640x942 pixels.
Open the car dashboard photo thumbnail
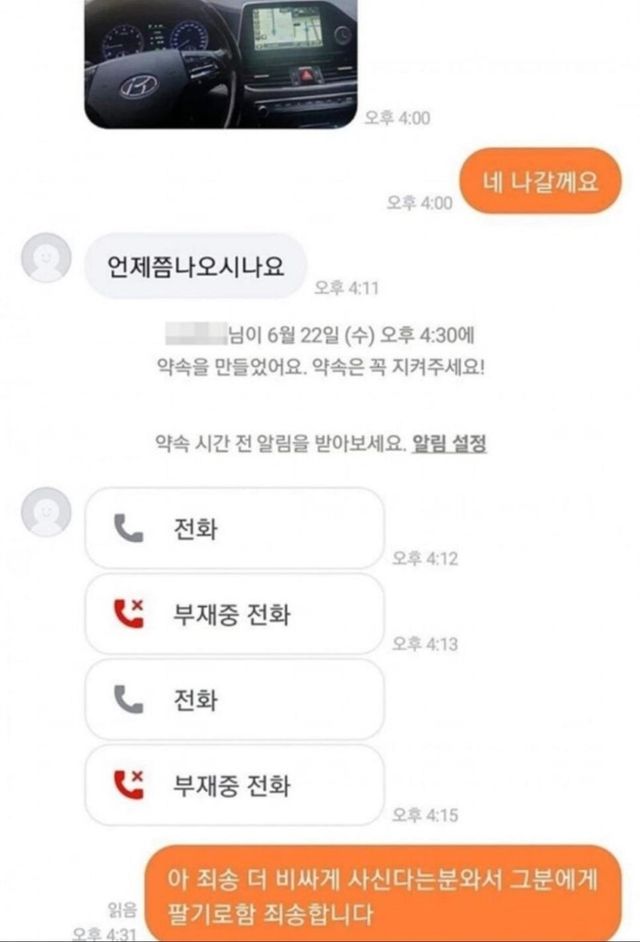[221, 63]
